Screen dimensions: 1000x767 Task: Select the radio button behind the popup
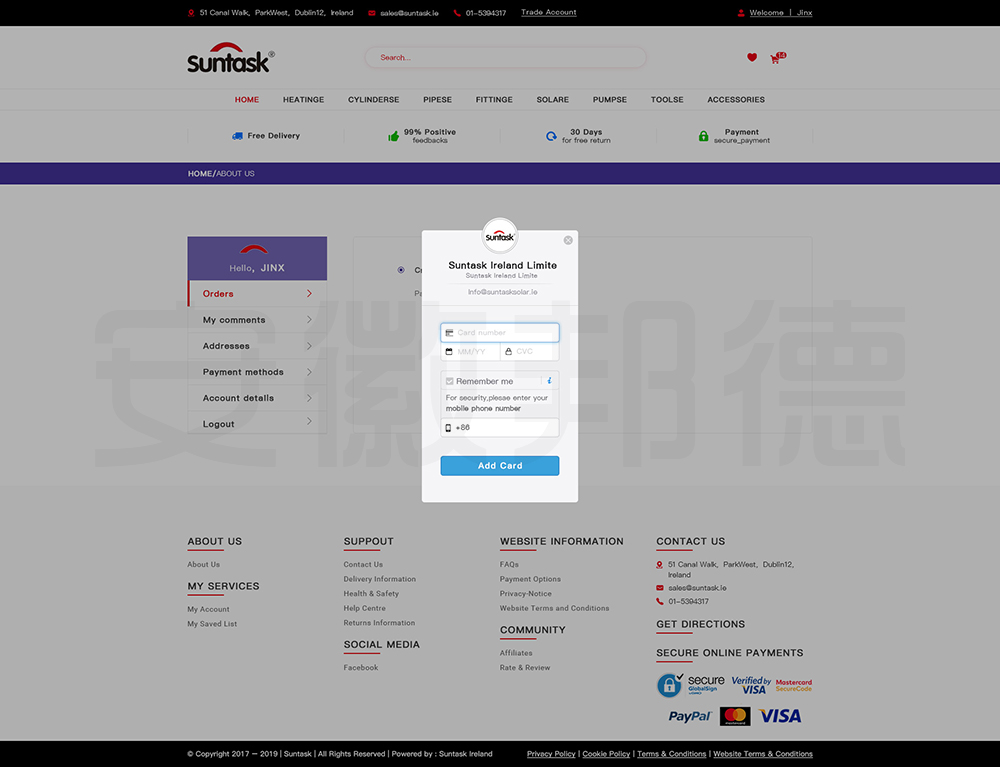[401, 270]
